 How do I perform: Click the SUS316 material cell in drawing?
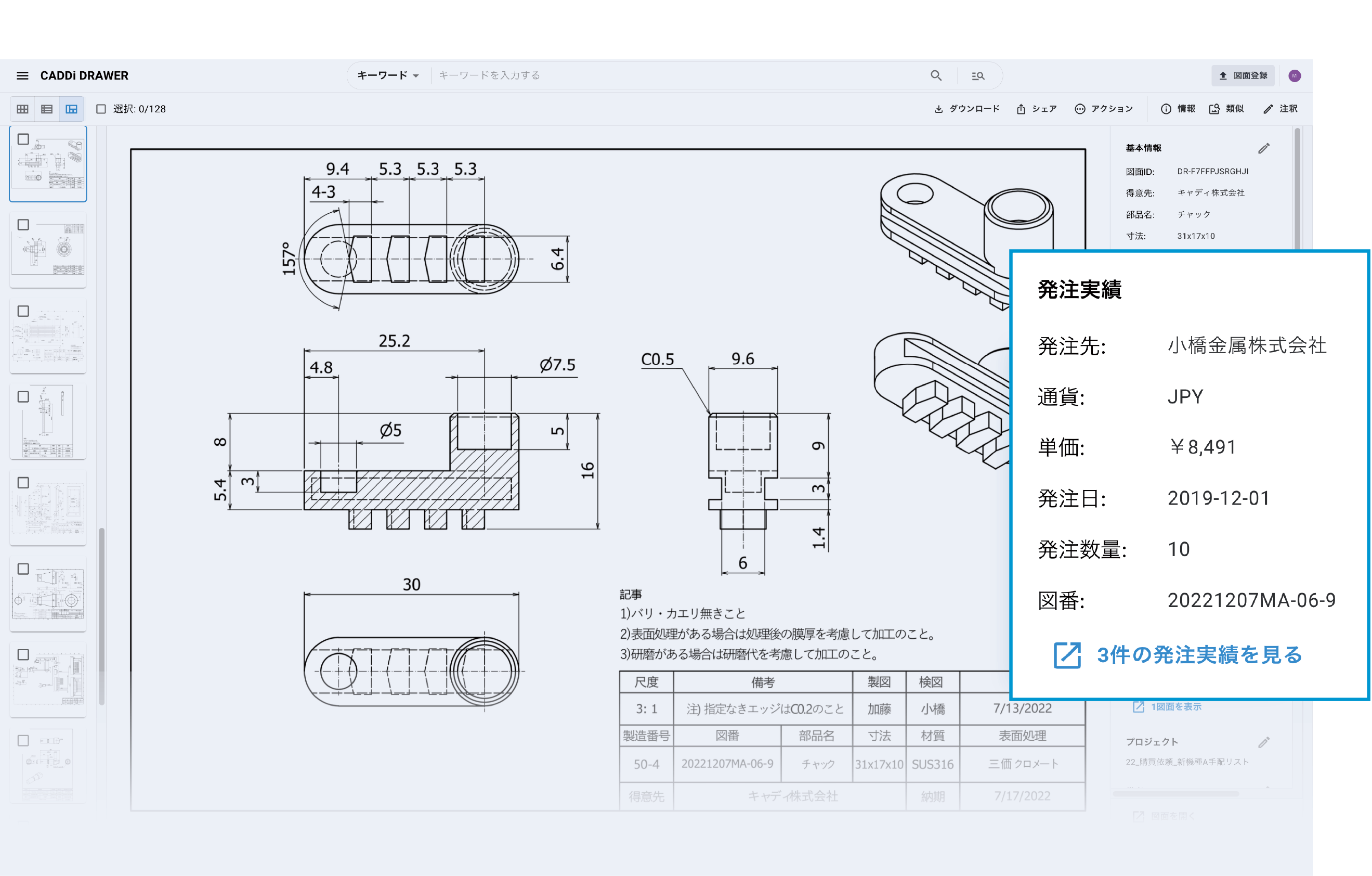pos(932,764)
